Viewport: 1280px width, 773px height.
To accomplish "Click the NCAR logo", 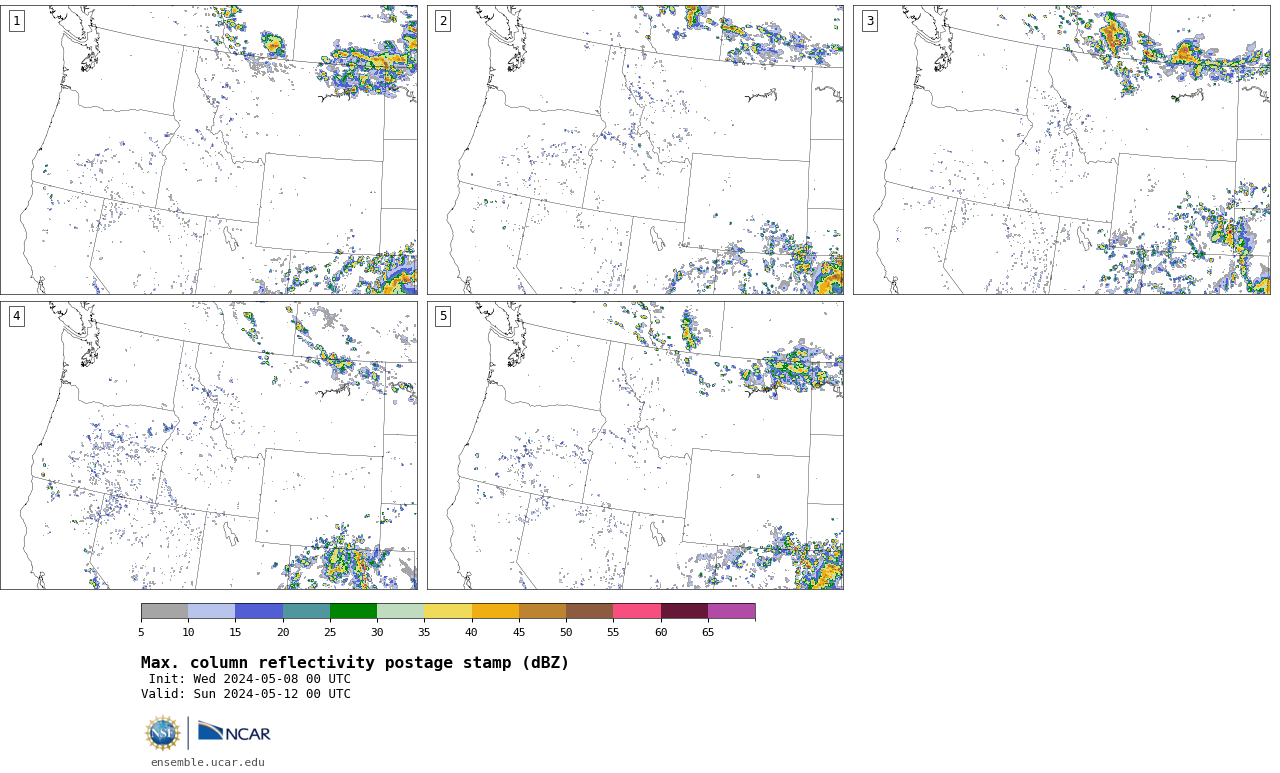I will [234, 733].
